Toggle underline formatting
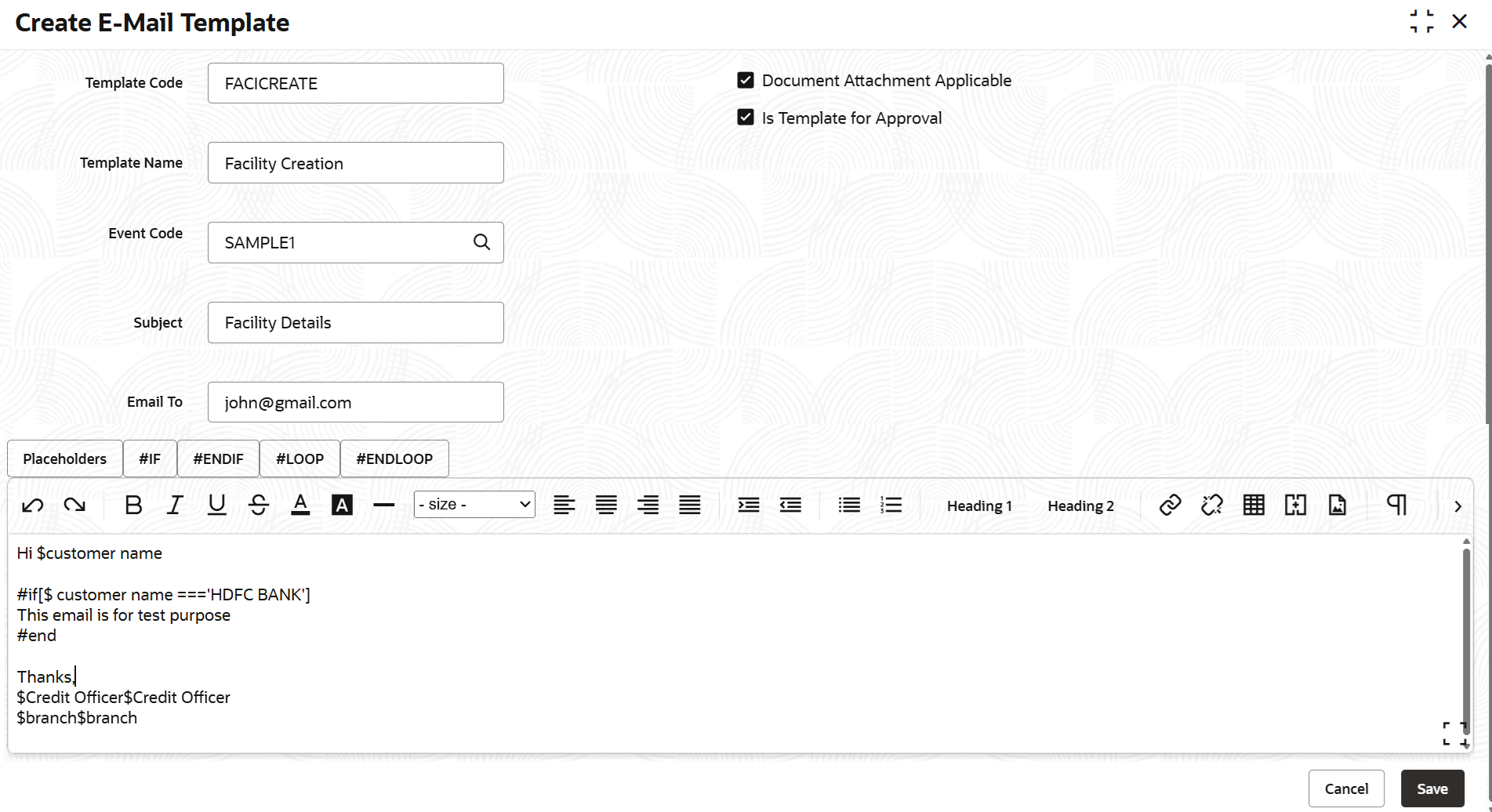The image size is (1492, 812). 217,506
